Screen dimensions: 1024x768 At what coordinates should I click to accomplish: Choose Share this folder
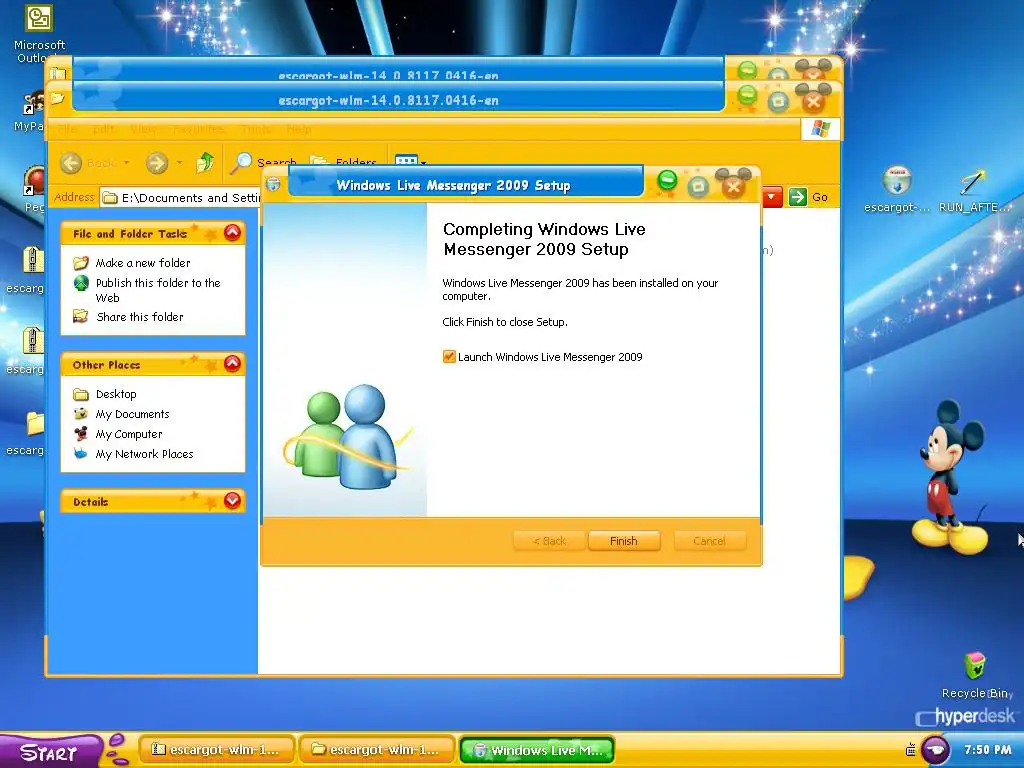point(140,317)
